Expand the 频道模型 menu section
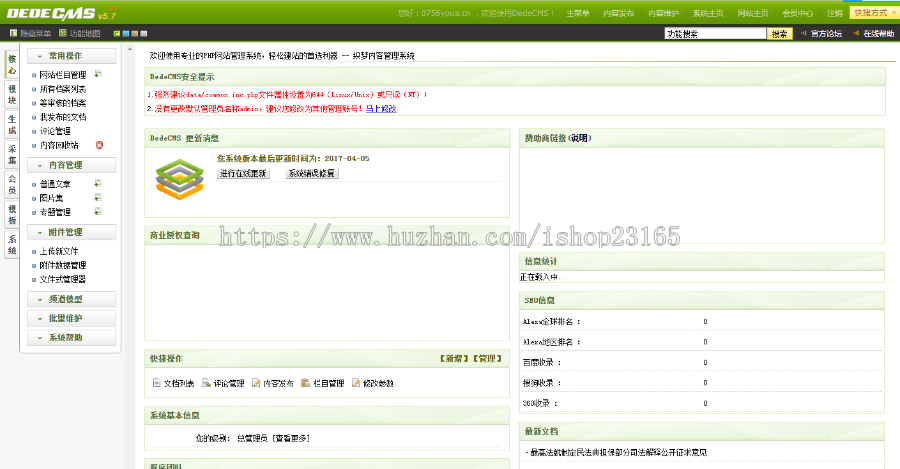 tap(71, 299)
